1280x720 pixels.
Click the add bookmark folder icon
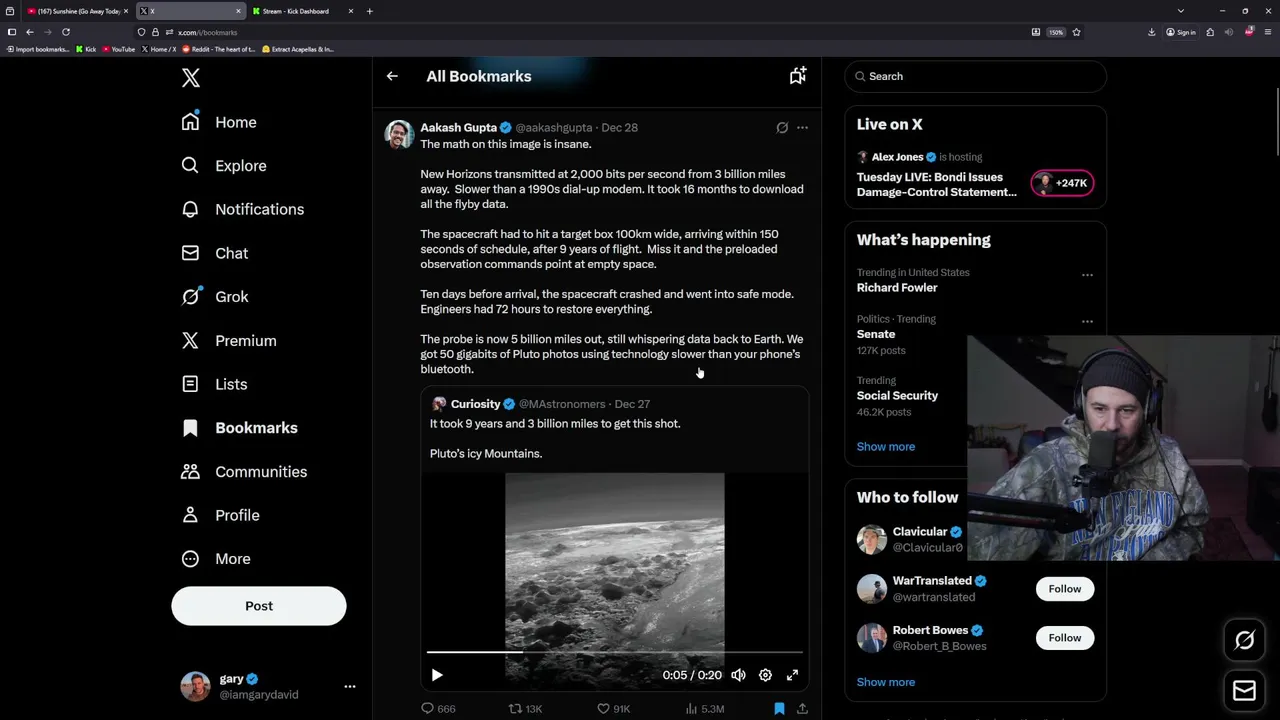[798, 76]
